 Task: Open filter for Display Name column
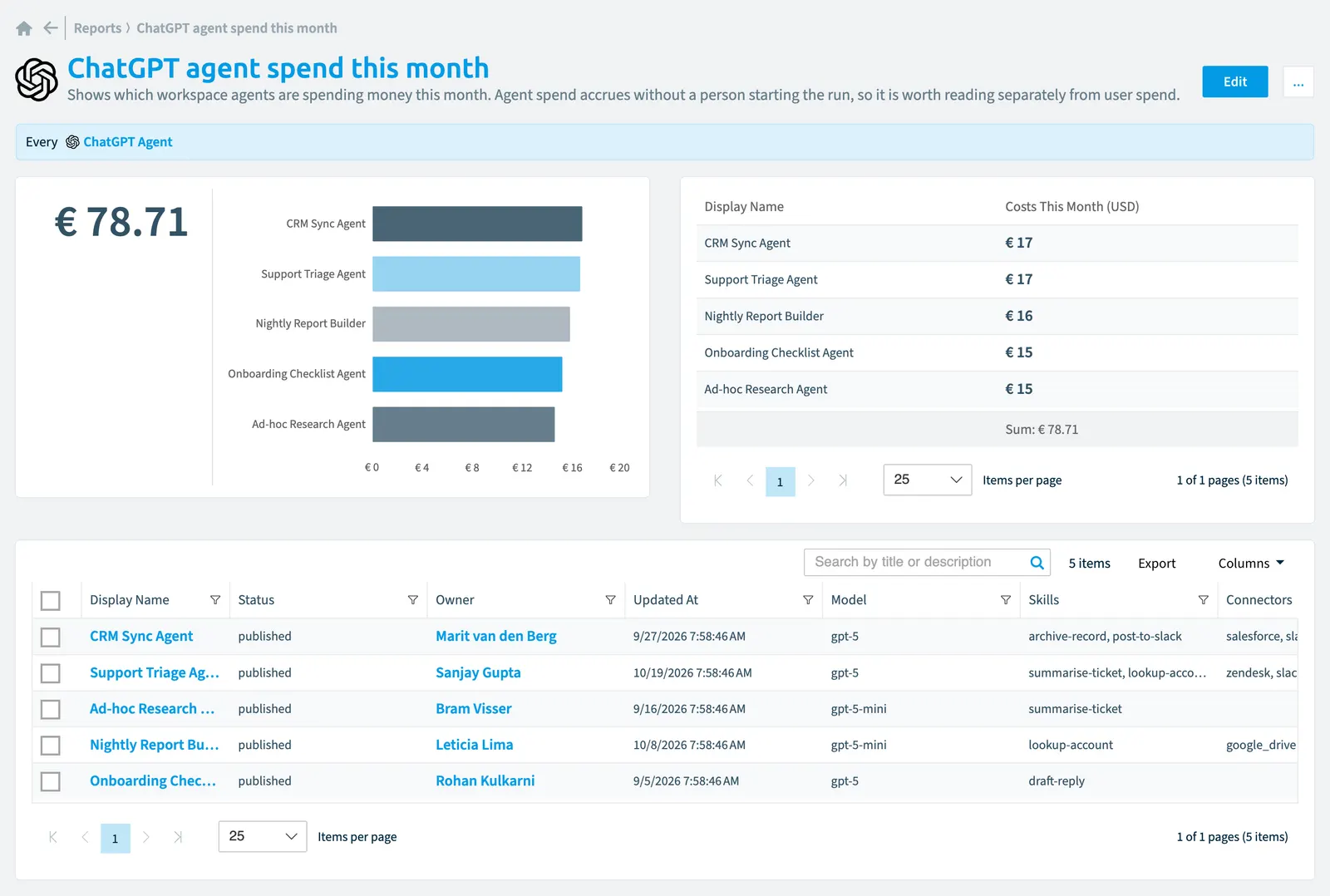tap(215, 600)
